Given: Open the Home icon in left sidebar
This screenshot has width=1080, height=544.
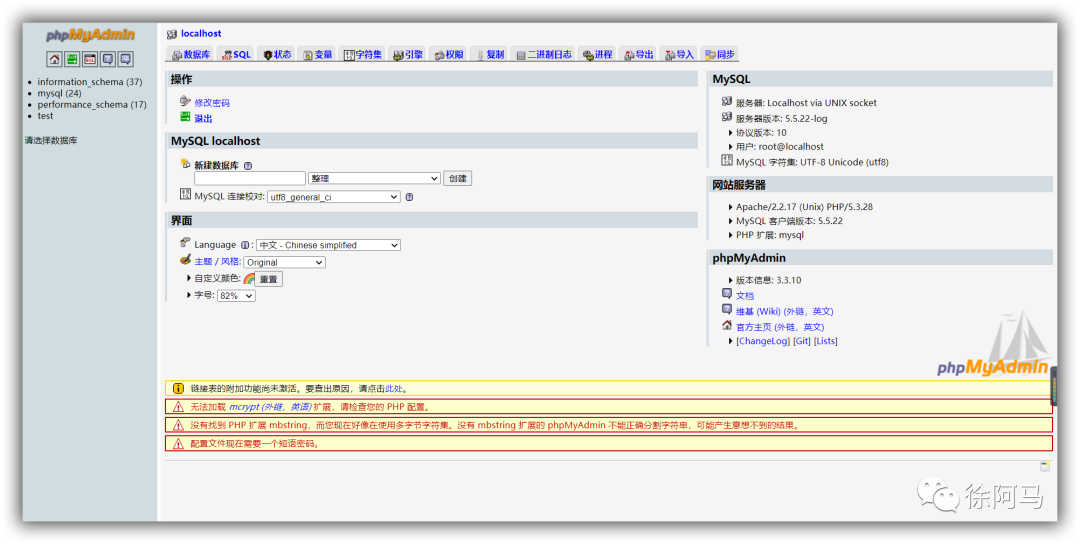Looking at the screenshot, I should [54, 59].
